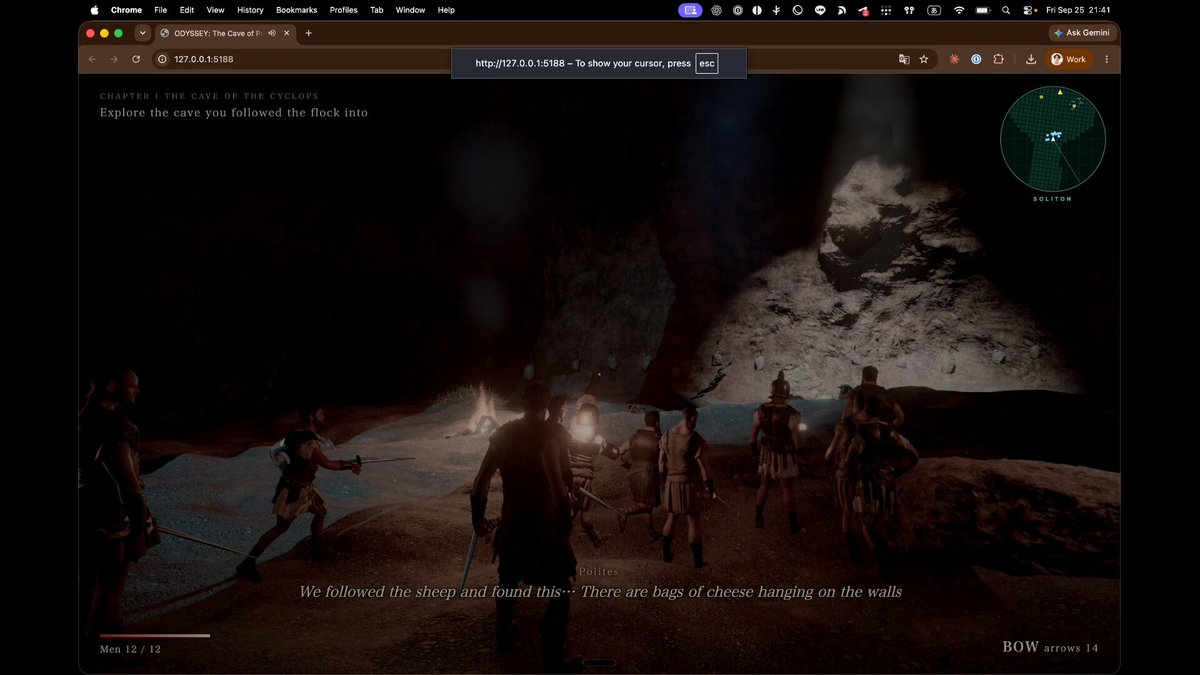Open the LINE chat bubble menu bar icon

pos(820,10)
